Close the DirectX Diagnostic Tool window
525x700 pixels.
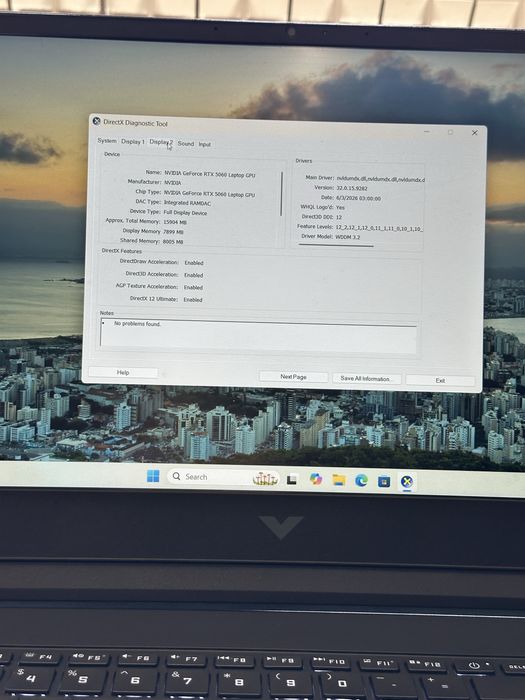(x=475, y=133)
